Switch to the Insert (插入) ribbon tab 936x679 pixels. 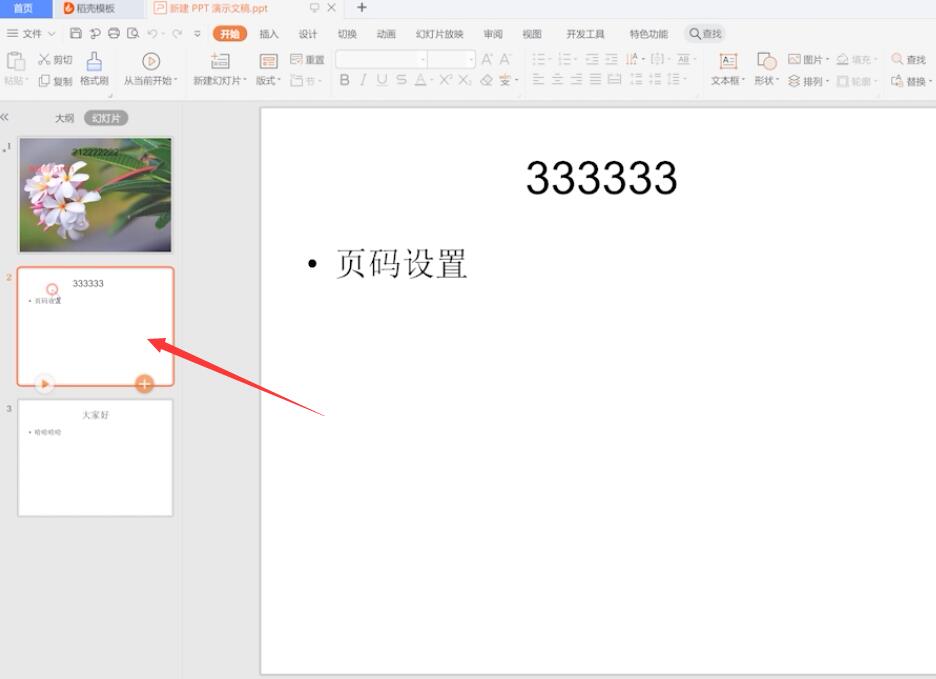(269, 34)
